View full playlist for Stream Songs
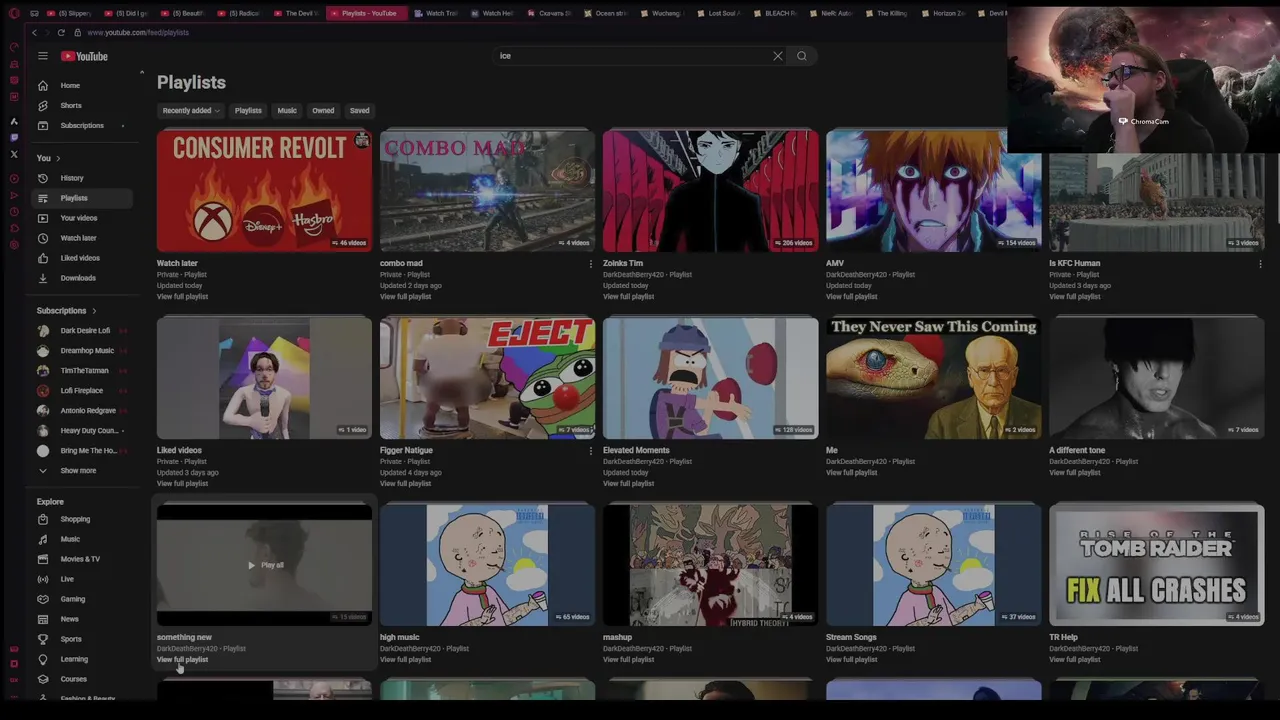The height and width of the screenshot is (720, 1280). coord(851,660)
